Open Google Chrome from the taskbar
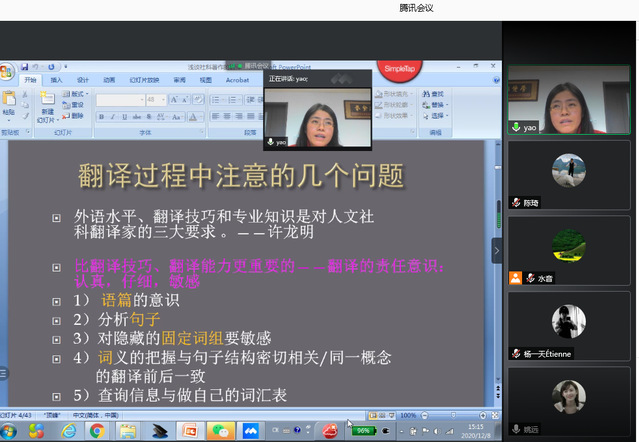This screenshot has height=442, width=639. (97, 431)
